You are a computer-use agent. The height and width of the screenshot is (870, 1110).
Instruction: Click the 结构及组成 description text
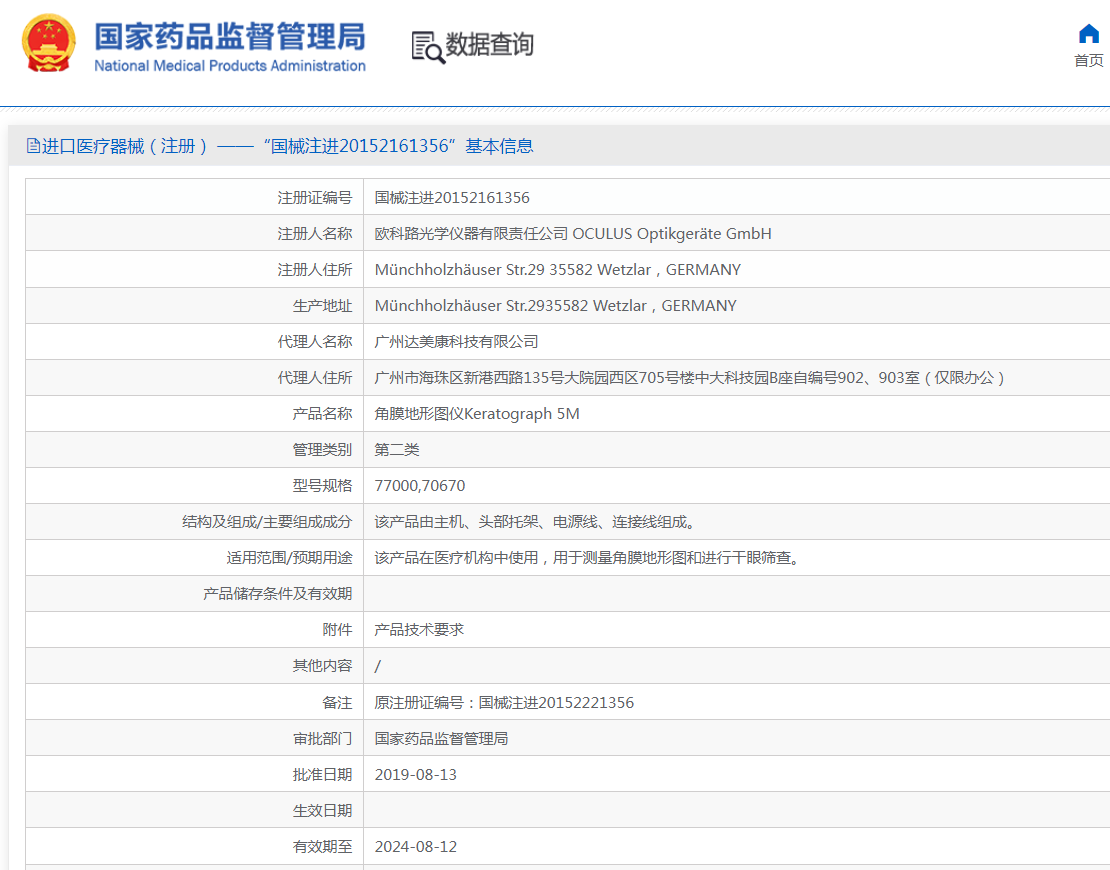pos(537,522)
